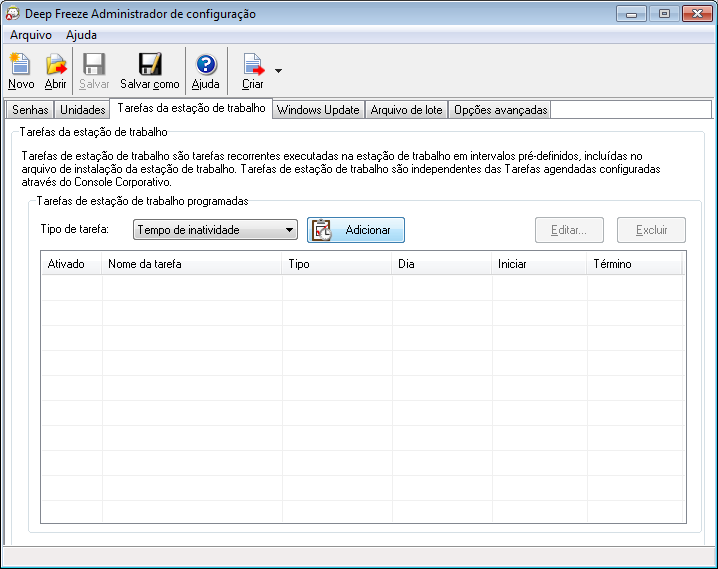Open the Ajuda menu
Screen dimensions: 718x569
tap(81, 35)
